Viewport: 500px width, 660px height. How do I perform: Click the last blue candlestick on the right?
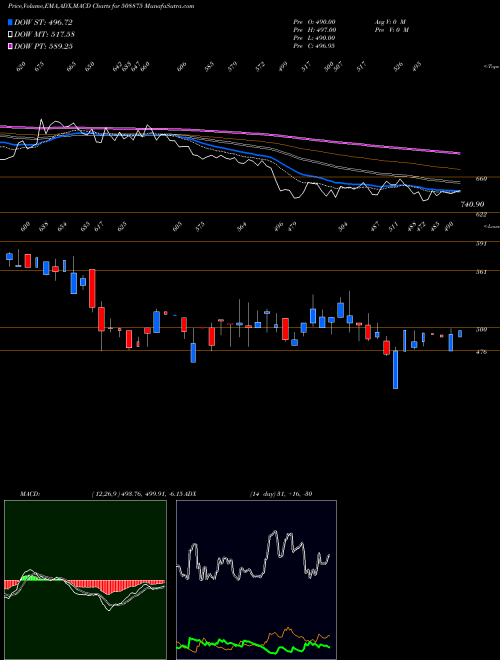coord(460,333)
